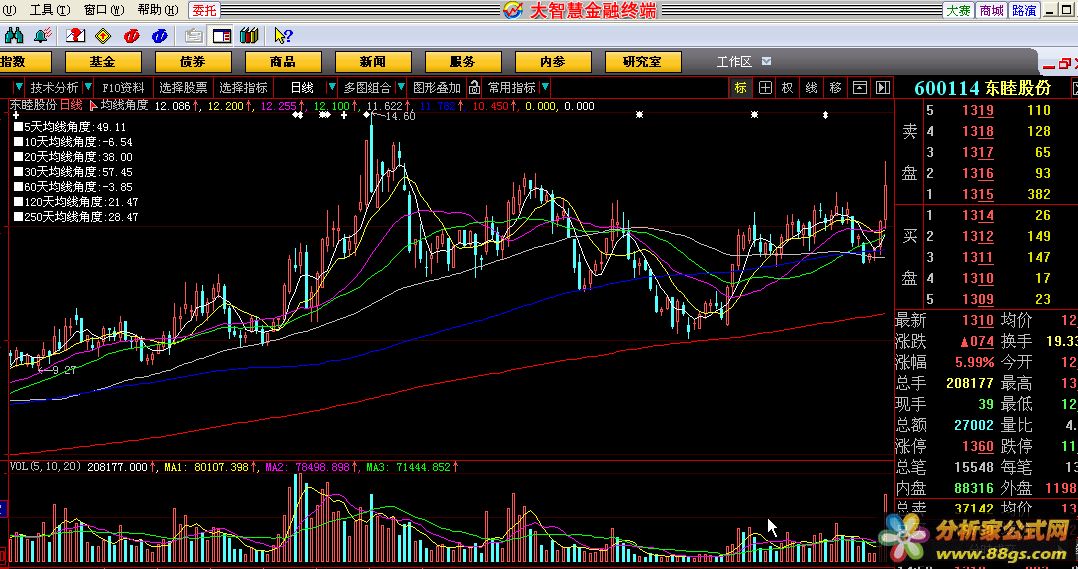Click the 图形叠加 button
Screen dimensions: 1078x569
437,87
